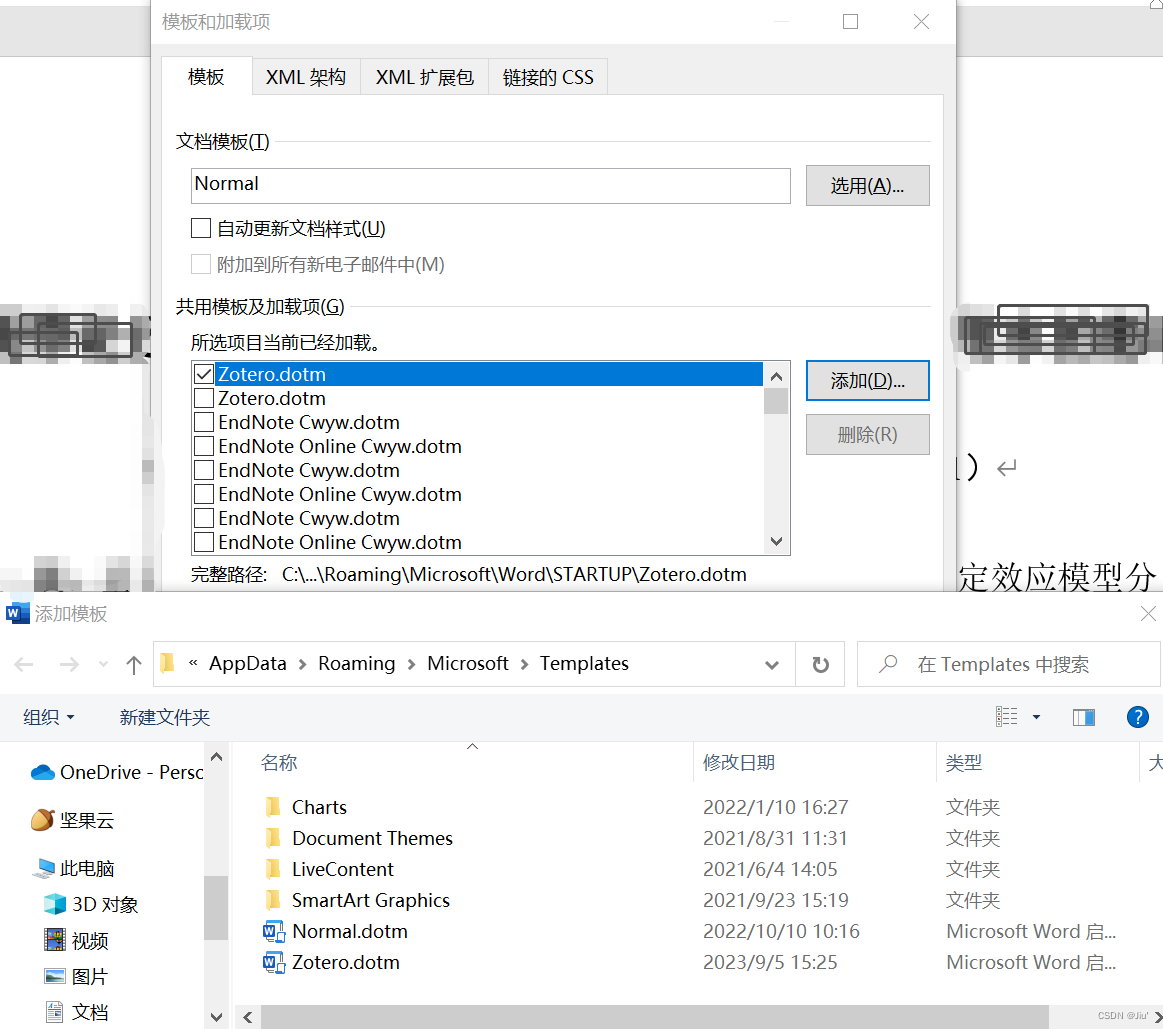
Task: Click the horizontal scrollbar left arrow
Action: coord(248,1017)
